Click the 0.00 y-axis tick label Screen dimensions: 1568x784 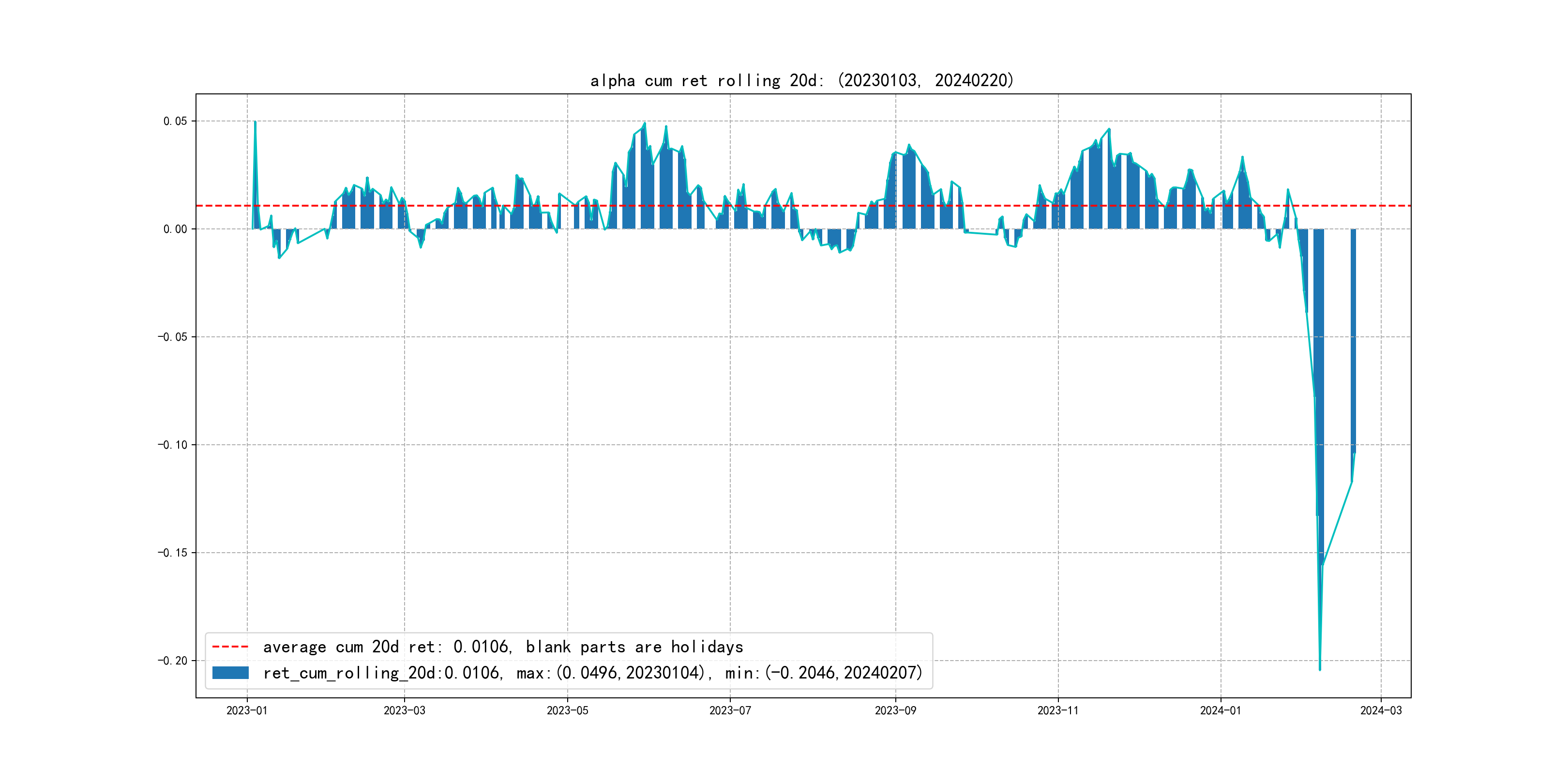pos(175,229)
